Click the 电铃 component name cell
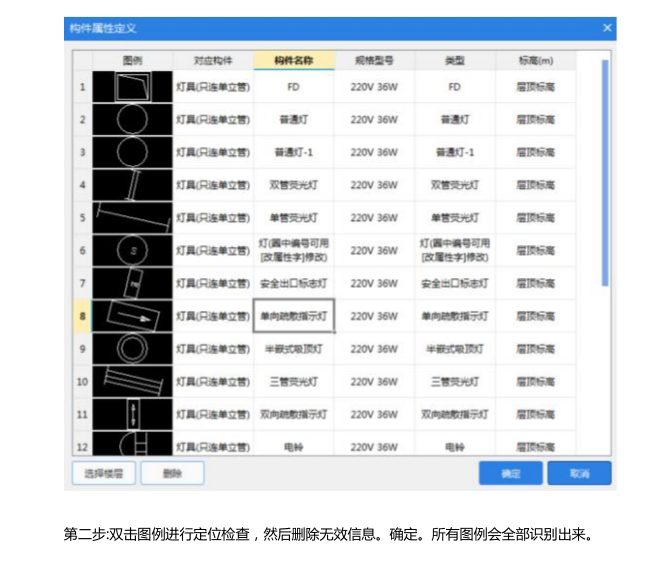Viewport: 657px width, 571px height. (x=294, y=444)
